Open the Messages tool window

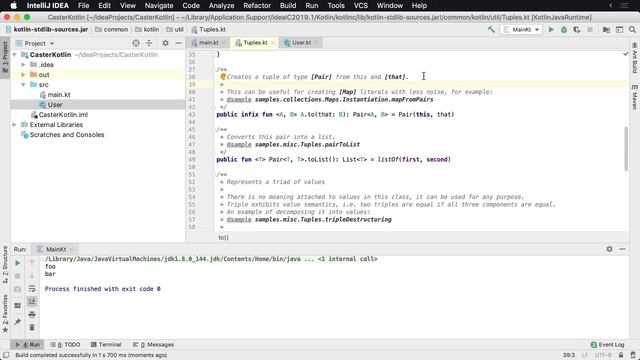tap(153, 344)
